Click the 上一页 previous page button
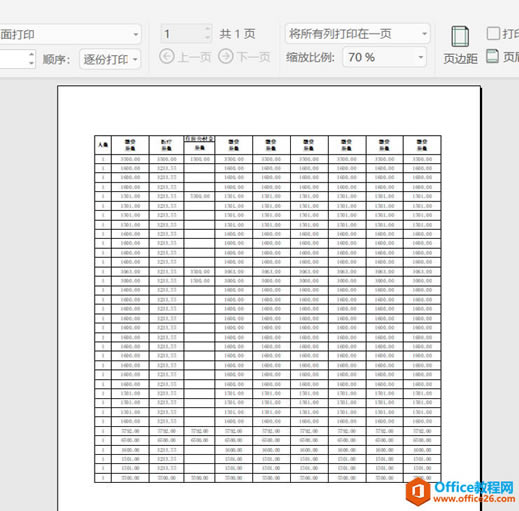The image size is (519, 511). [185, 57]
